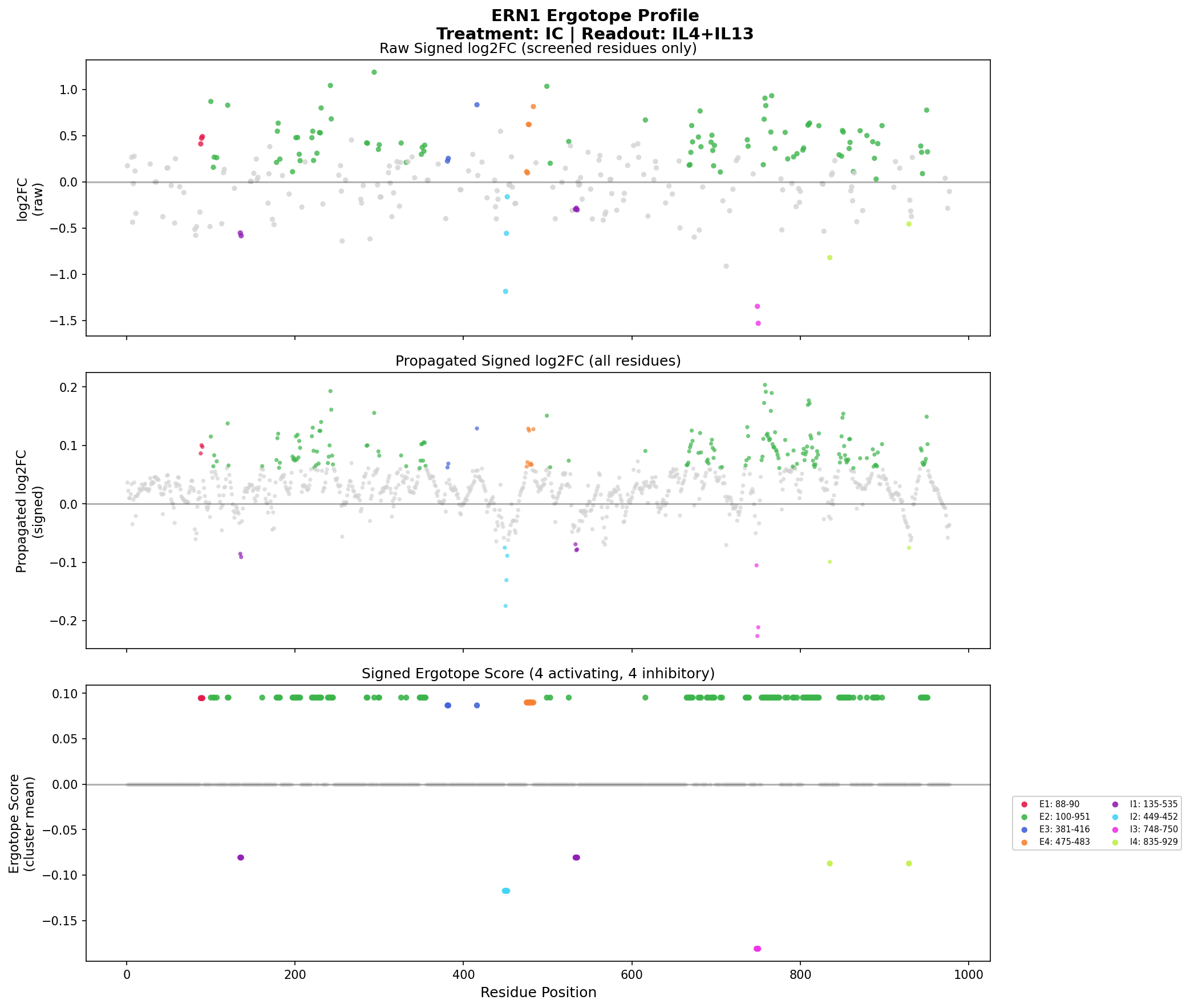This screenshot has width=1190, height=1008.
Task: Click the cyan I2 legend marker
Action: click(1115, 817)
